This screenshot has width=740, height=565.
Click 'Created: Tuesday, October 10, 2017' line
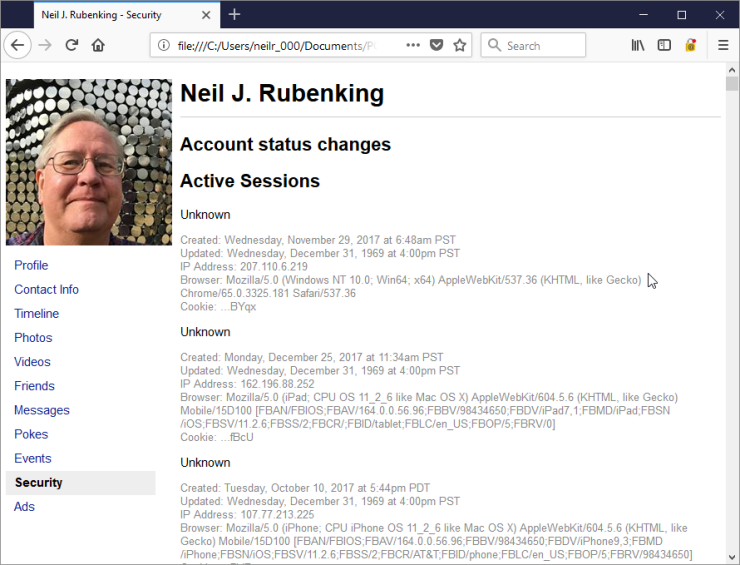(x=305, y=488)
